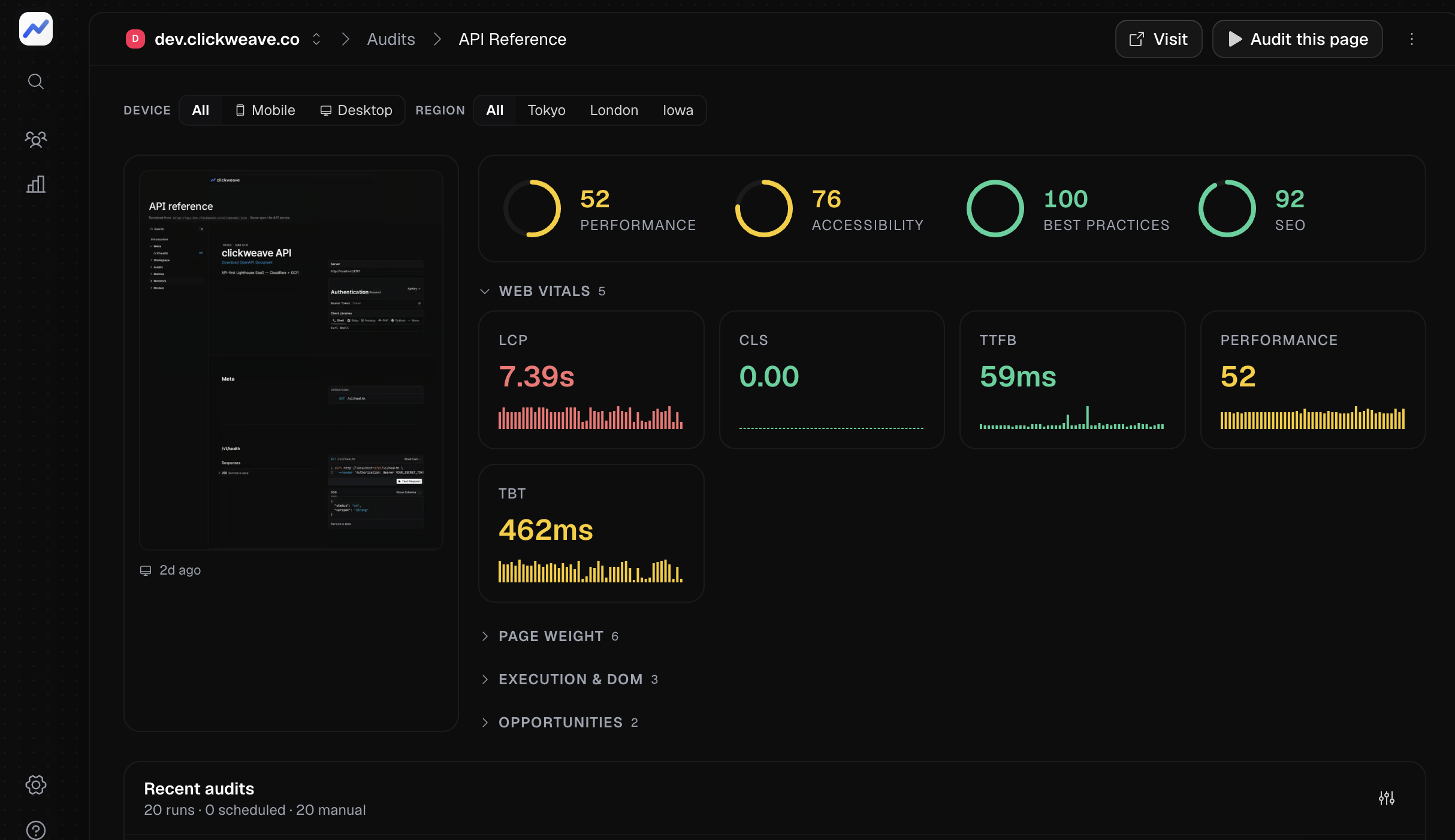1455x840 pixels.
Task: Click the Accessibility score gauge ring
Action: coord(763,209)
